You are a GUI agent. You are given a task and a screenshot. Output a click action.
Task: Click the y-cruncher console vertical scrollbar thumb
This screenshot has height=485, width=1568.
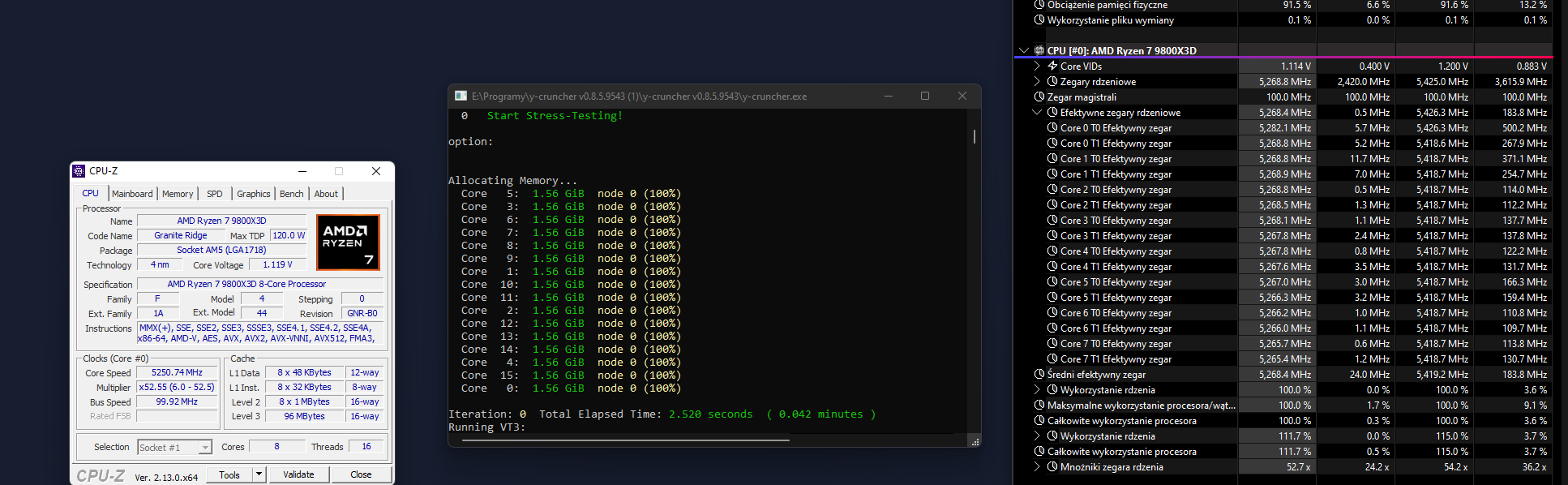[x=974, y=136]
